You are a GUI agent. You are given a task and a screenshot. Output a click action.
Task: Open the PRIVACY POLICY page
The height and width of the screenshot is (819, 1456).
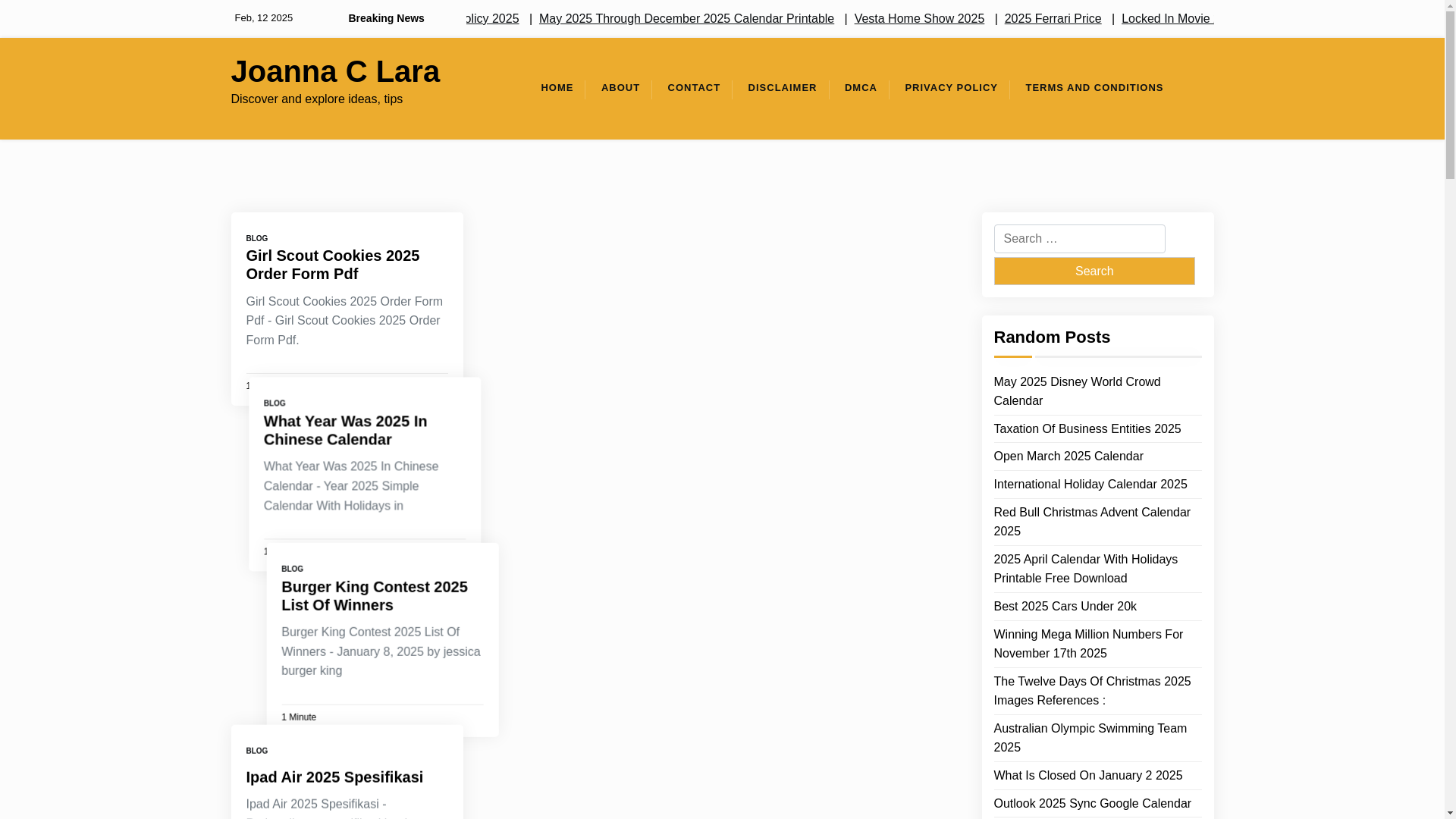(951, 88)
